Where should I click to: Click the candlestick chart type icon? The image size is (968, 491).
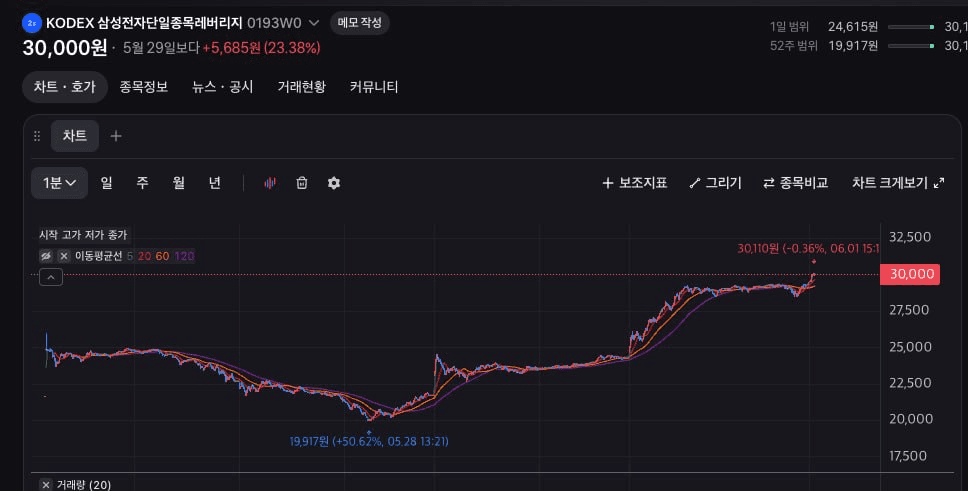pyautogui.click(x=270, y=183)
